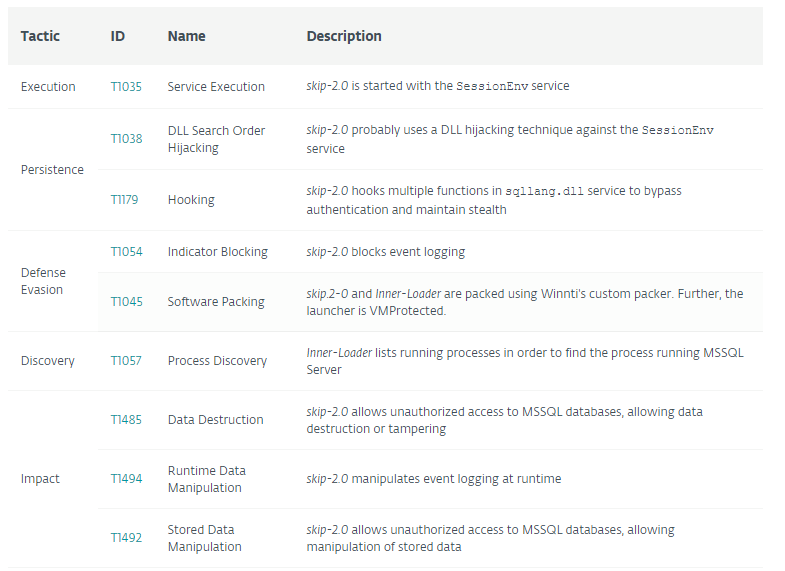Select the ID column header
Viewport: 785px width, 571px height.
coord(118,36)
